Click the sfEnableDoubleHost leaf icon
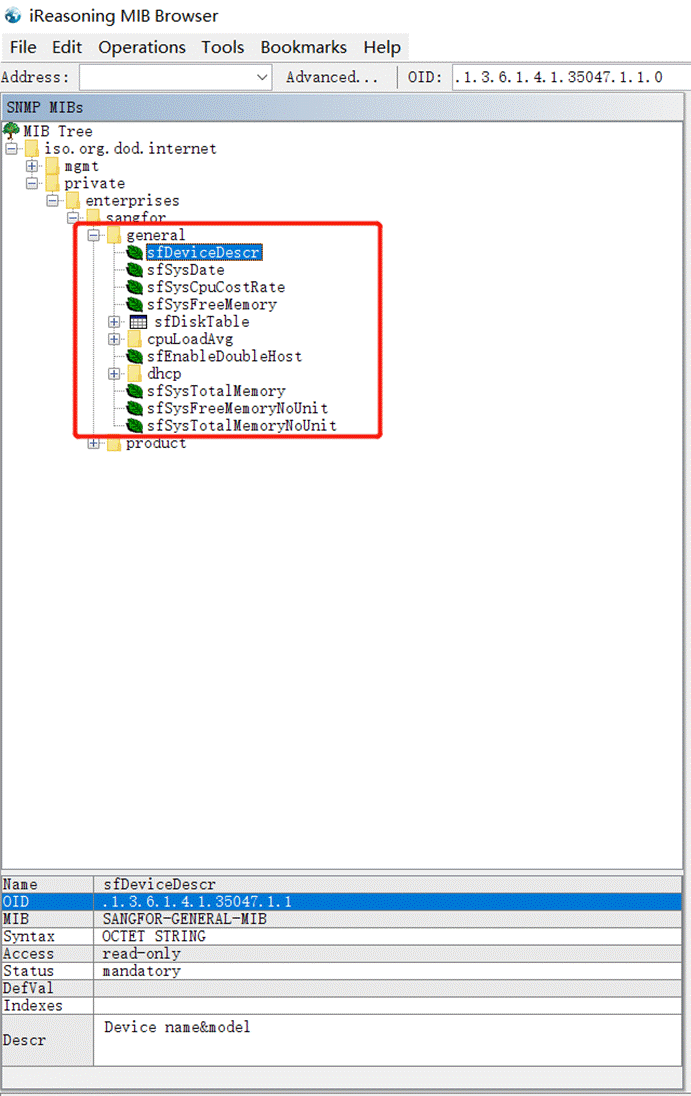The image size is (691, 1096). (x=135, y=356)
